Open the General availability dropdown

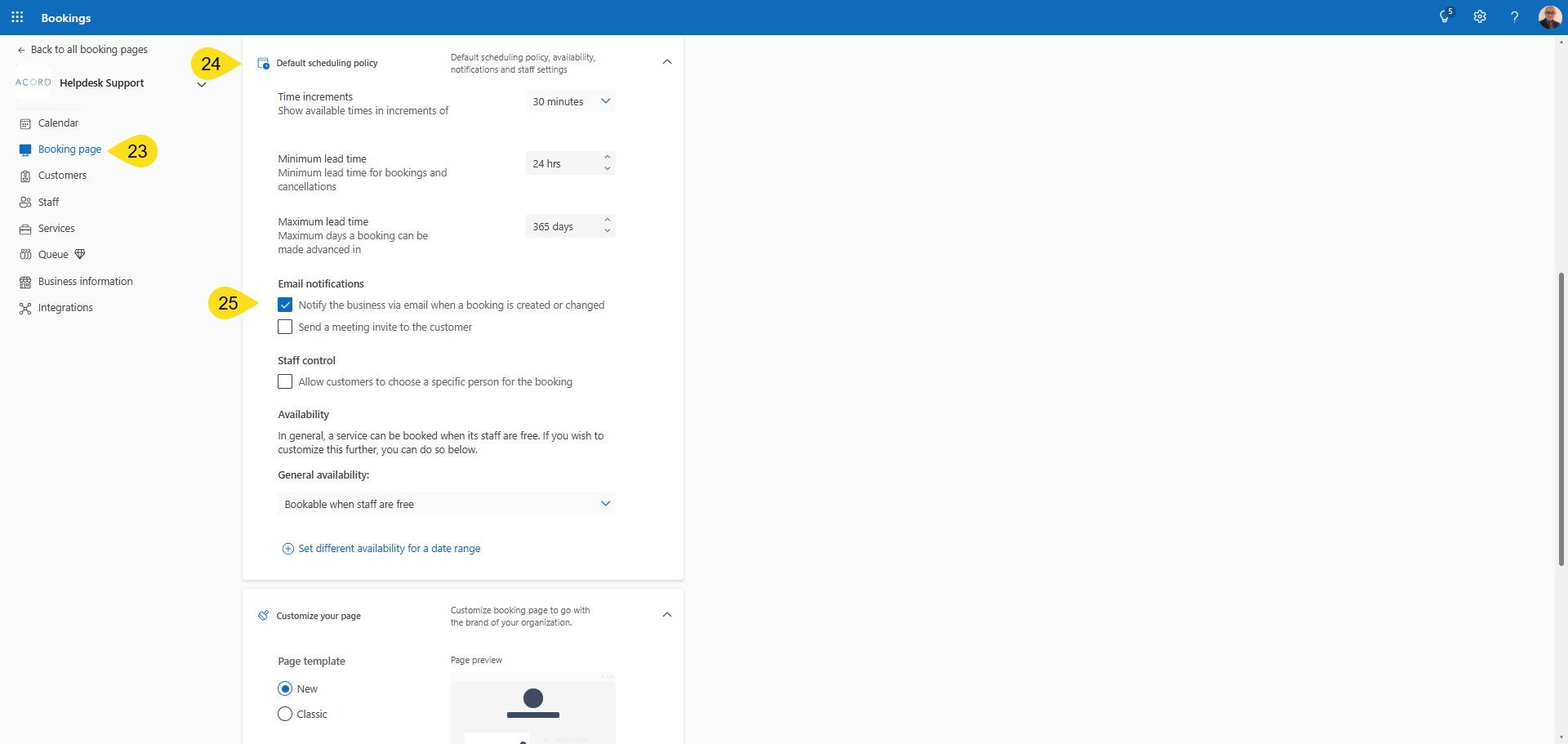pos(446,504)
